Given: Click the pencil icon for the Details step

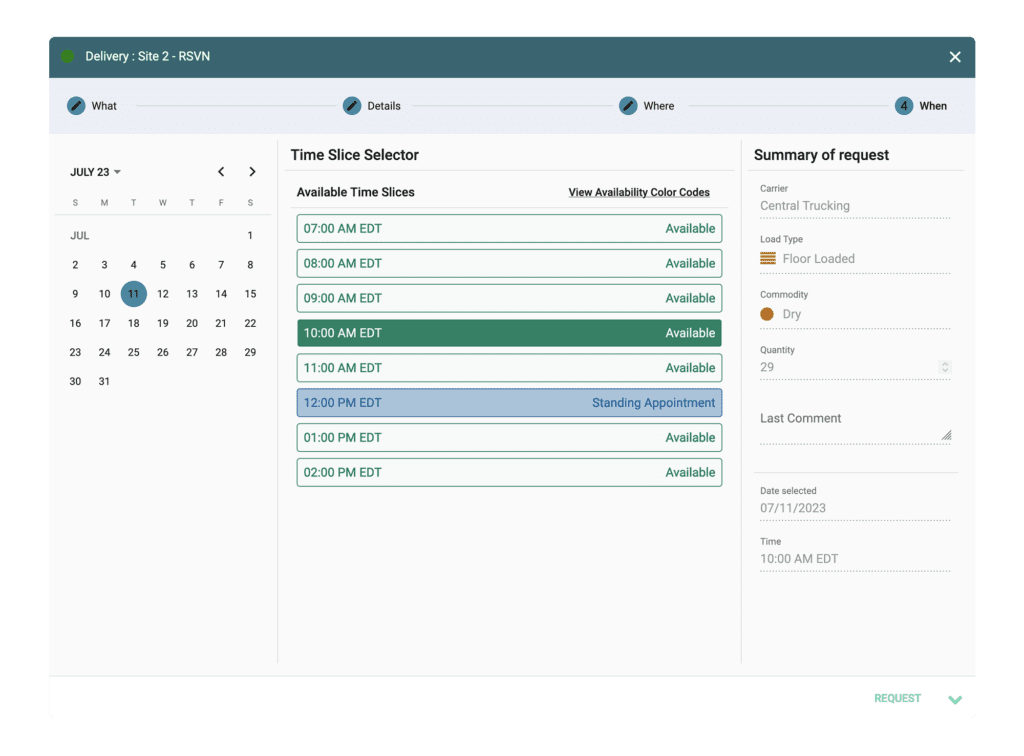Looking at the screenshot, I should coord(352,106).
